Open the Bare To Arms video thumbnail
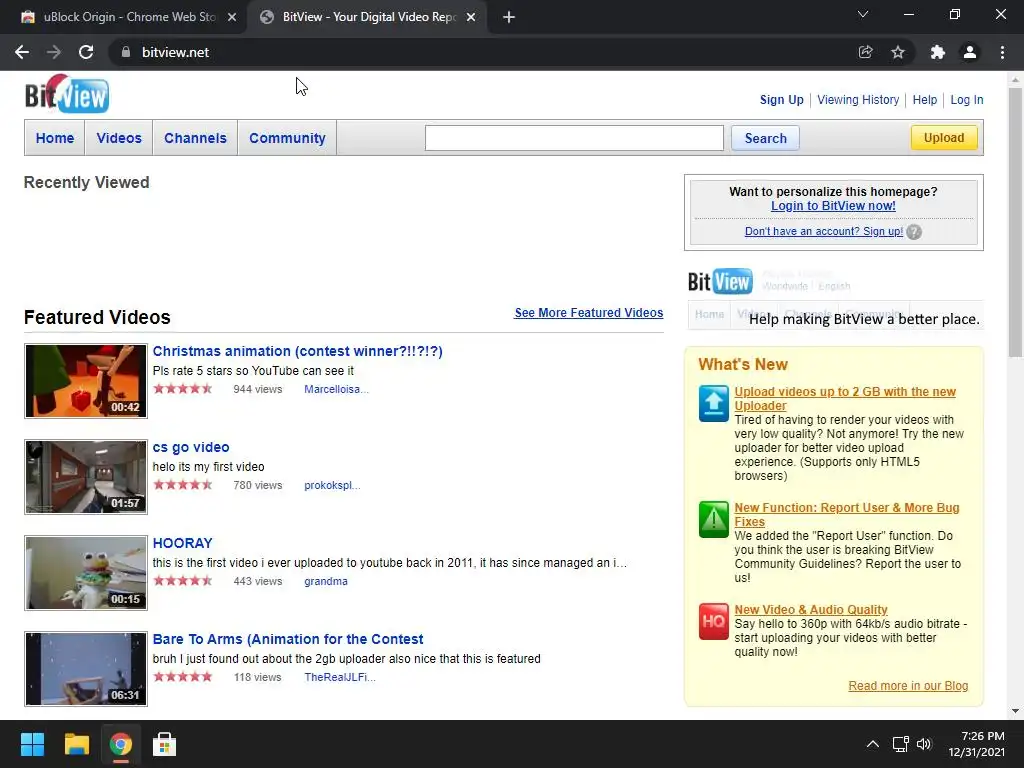 point(86,669)
